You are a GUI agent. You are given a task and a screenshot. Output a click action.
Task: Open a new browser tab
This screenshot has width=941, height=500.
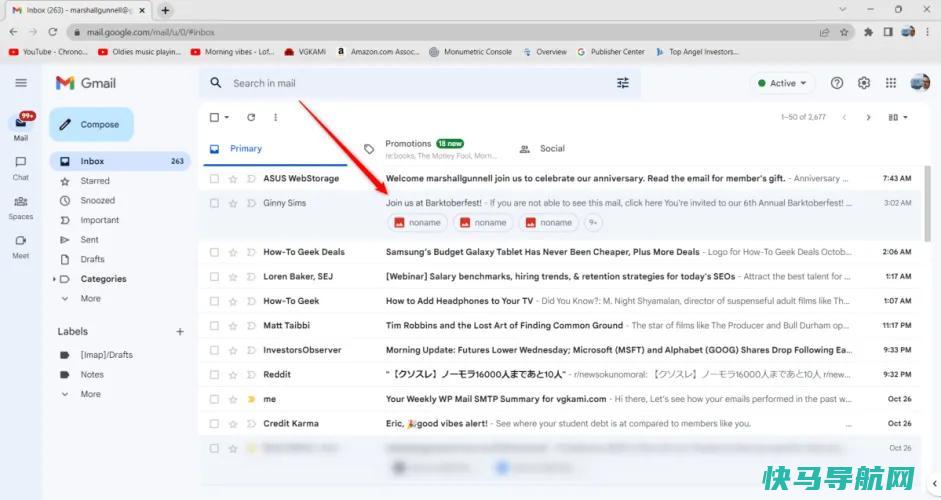[x=165, y=10]
